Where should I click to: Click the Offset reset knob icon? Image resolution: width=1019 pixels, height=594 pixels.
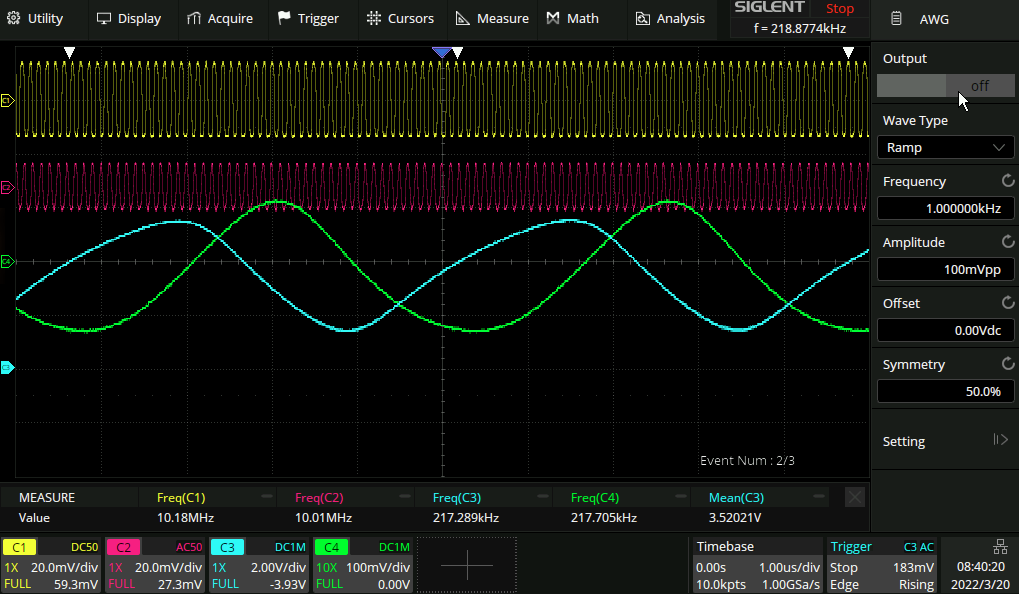pos(1007,303)
